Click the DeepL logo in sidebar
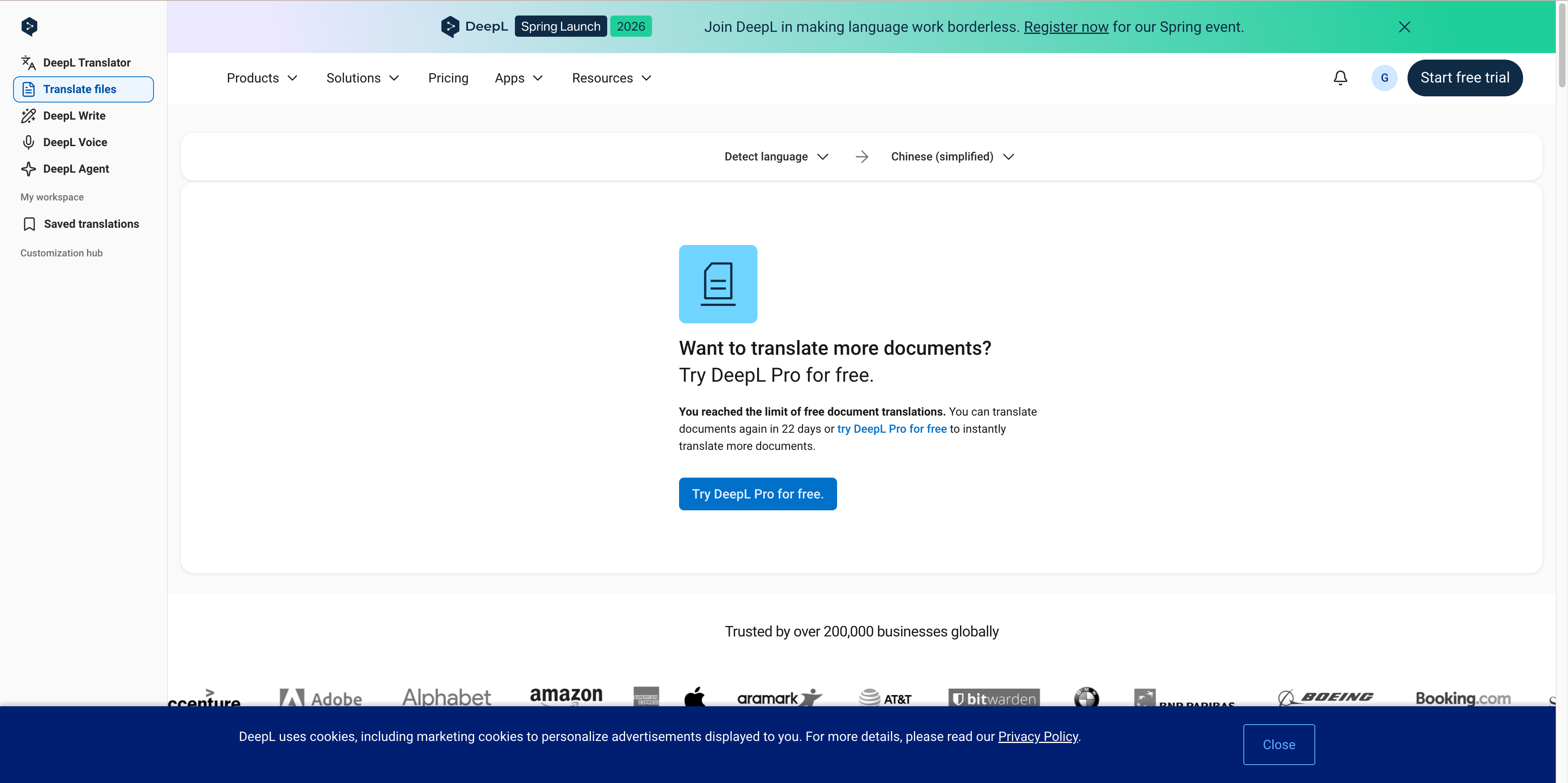The height and width of the screenshot is (783, 1568). point(29,26)
